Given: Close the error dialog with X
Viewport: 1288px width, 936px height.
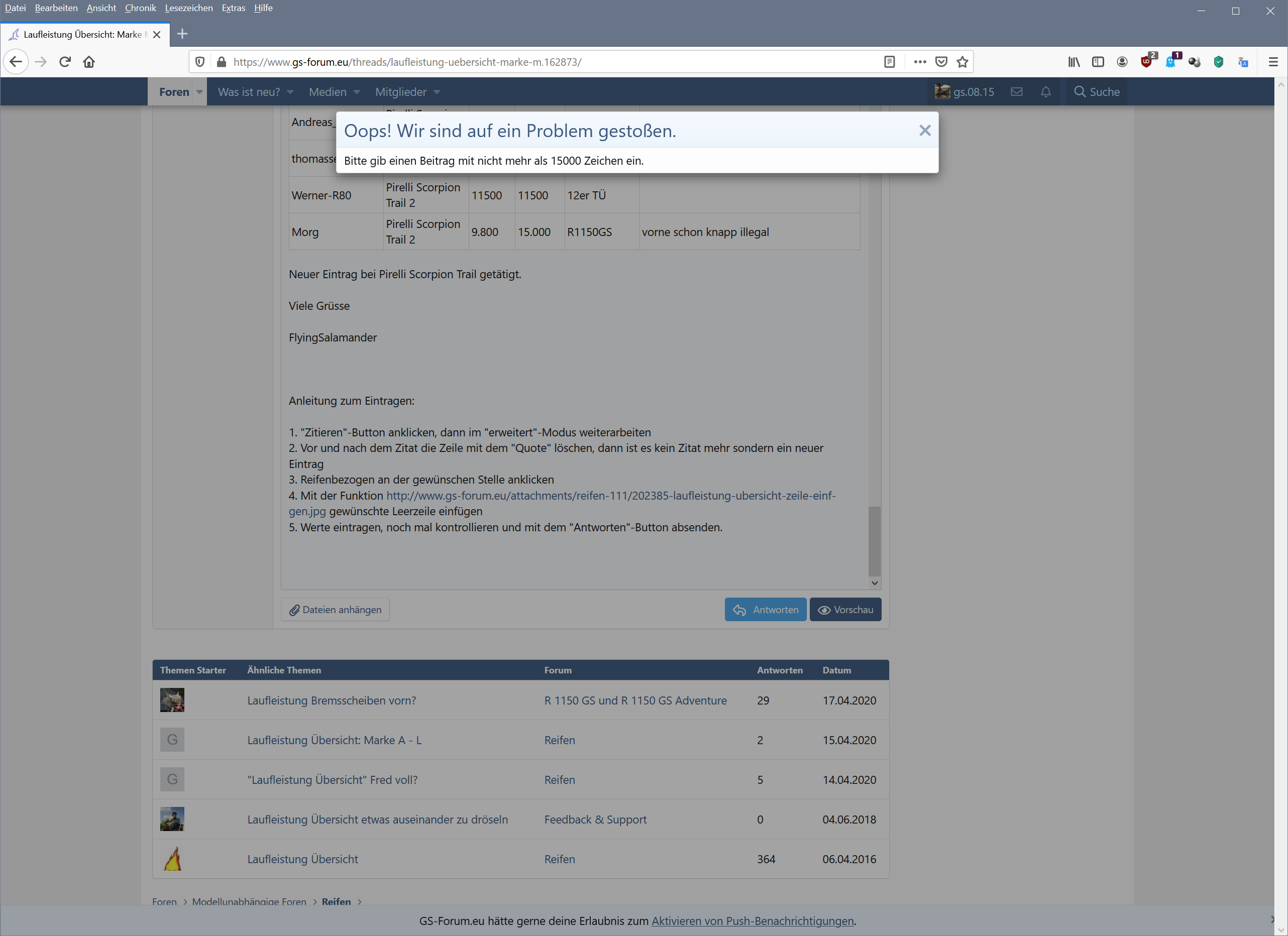Looking at the screenshot, I should pos(924,131).
